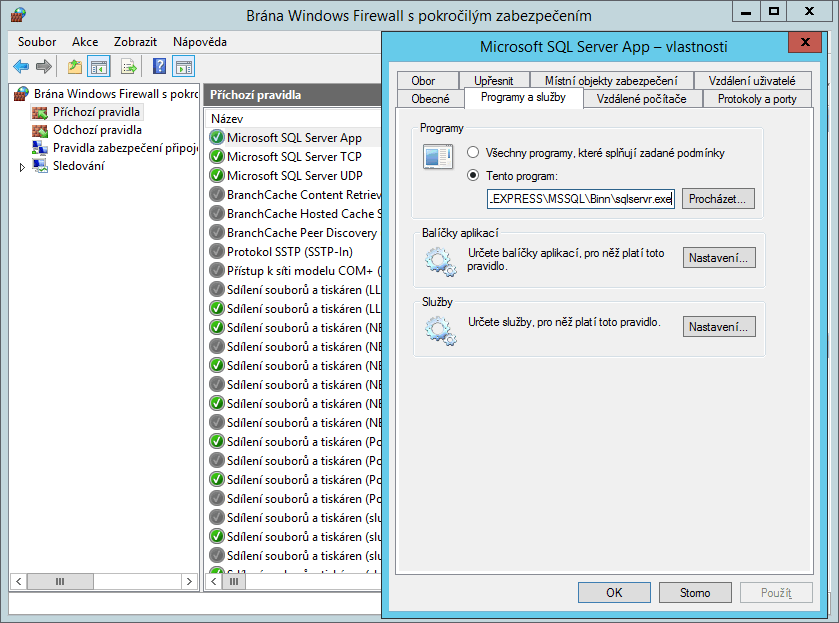
Task: Select the BranchCache Peer Discovery rule icon
Action: [217, 232]
